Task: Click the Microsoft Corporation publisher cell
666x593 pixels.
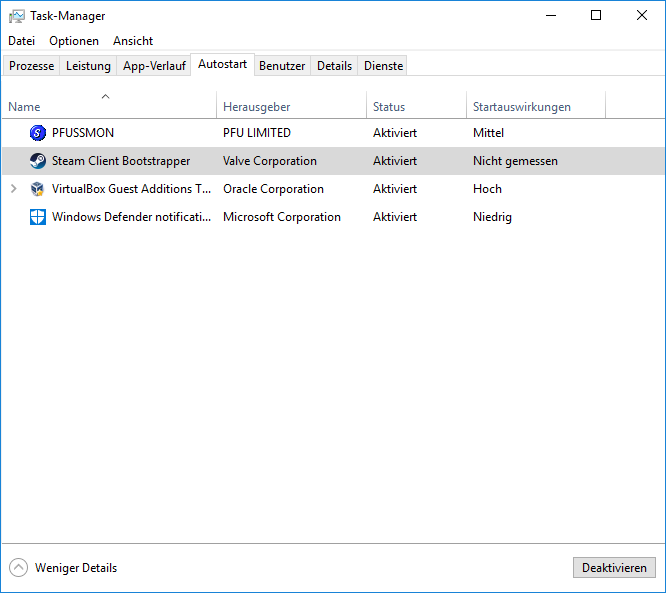Action: pyautogui.click(x=282, y=217)
